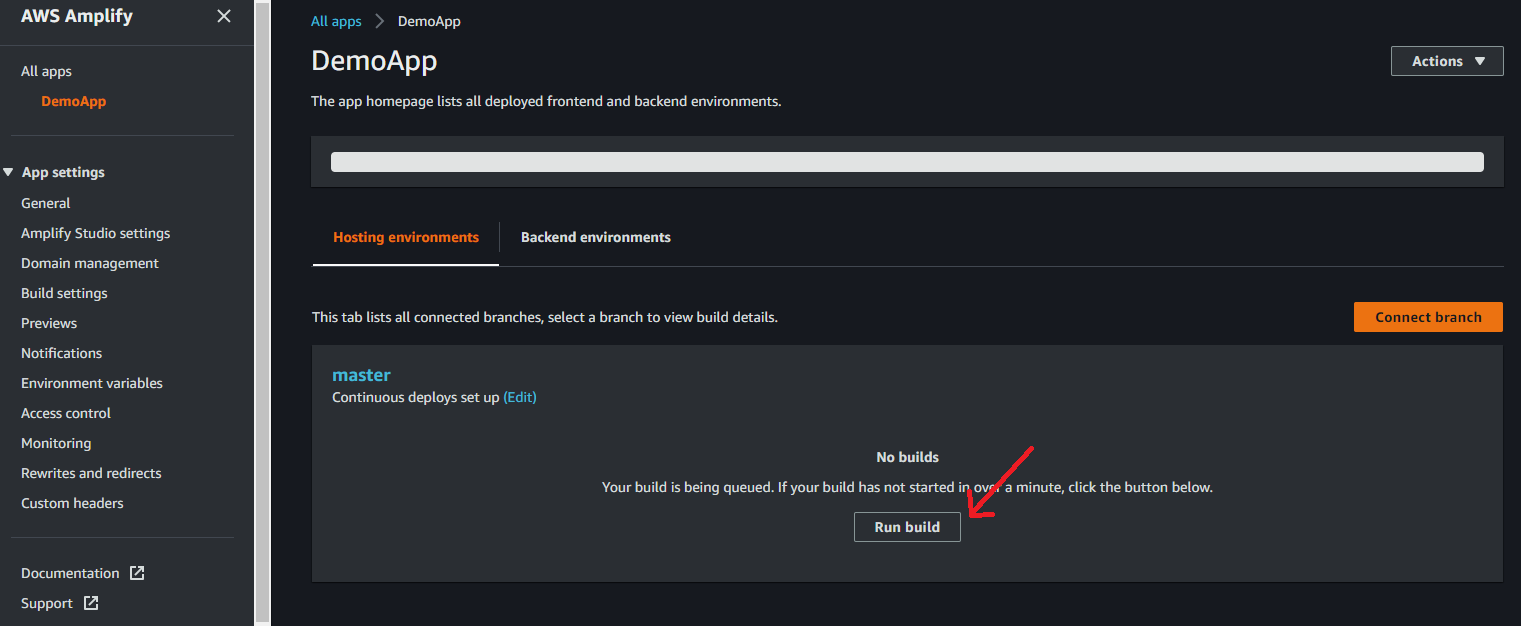This screenshot has height=626, width=1521.
Task: Open external link icon beside Support
Action: (x=91, y=603)
